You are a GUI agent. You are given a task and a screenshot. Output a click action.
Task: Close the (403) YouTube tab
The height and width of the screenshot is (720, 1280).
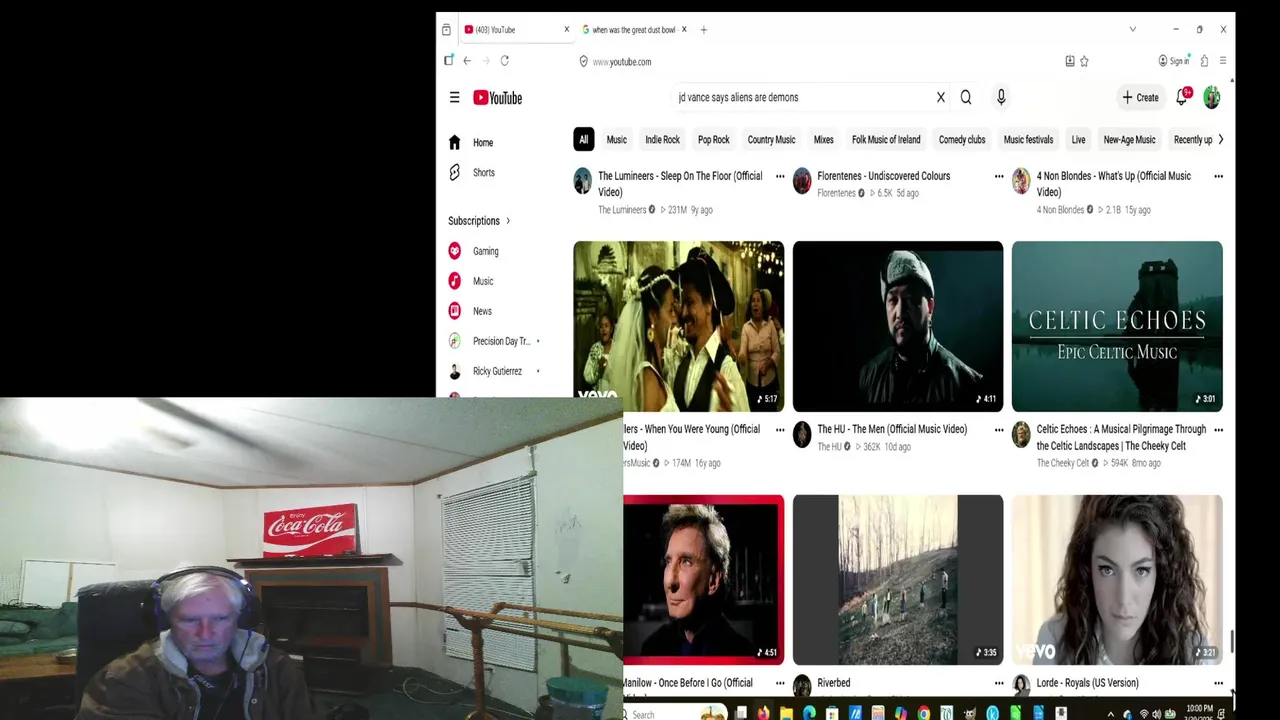pos(566,30)
